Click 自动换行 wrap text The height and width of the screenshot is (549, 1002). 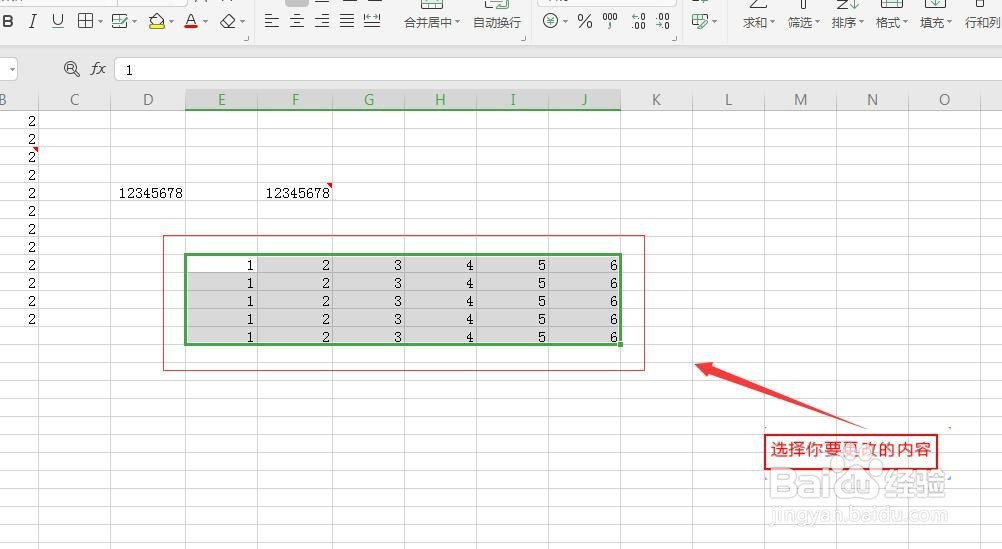[x=497, y=22]
